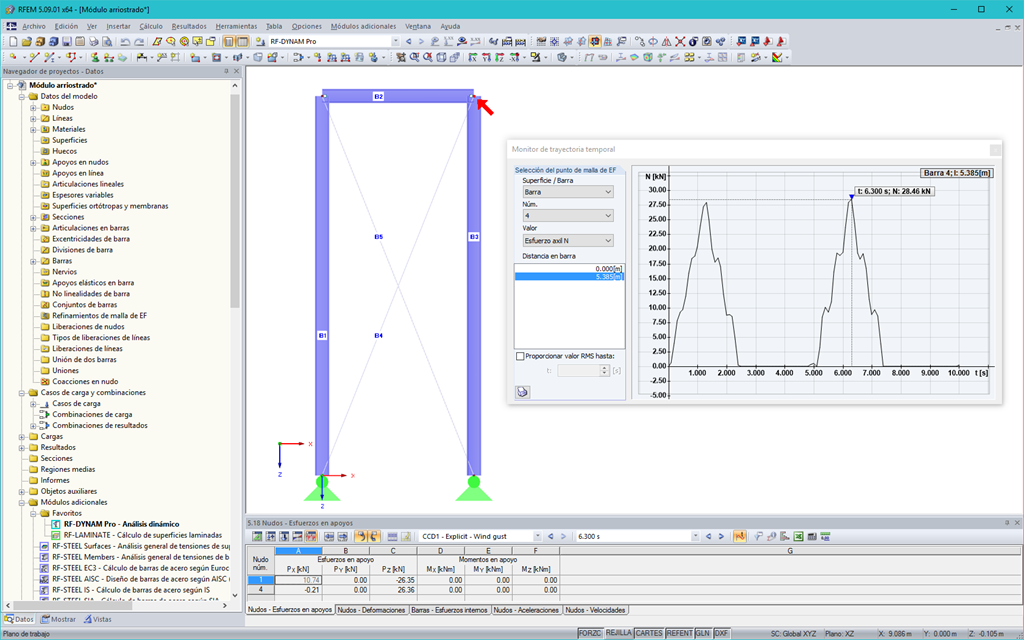Toggle the FORZC status bar button
1024x640 pixels.
click(x=590, y=633)
